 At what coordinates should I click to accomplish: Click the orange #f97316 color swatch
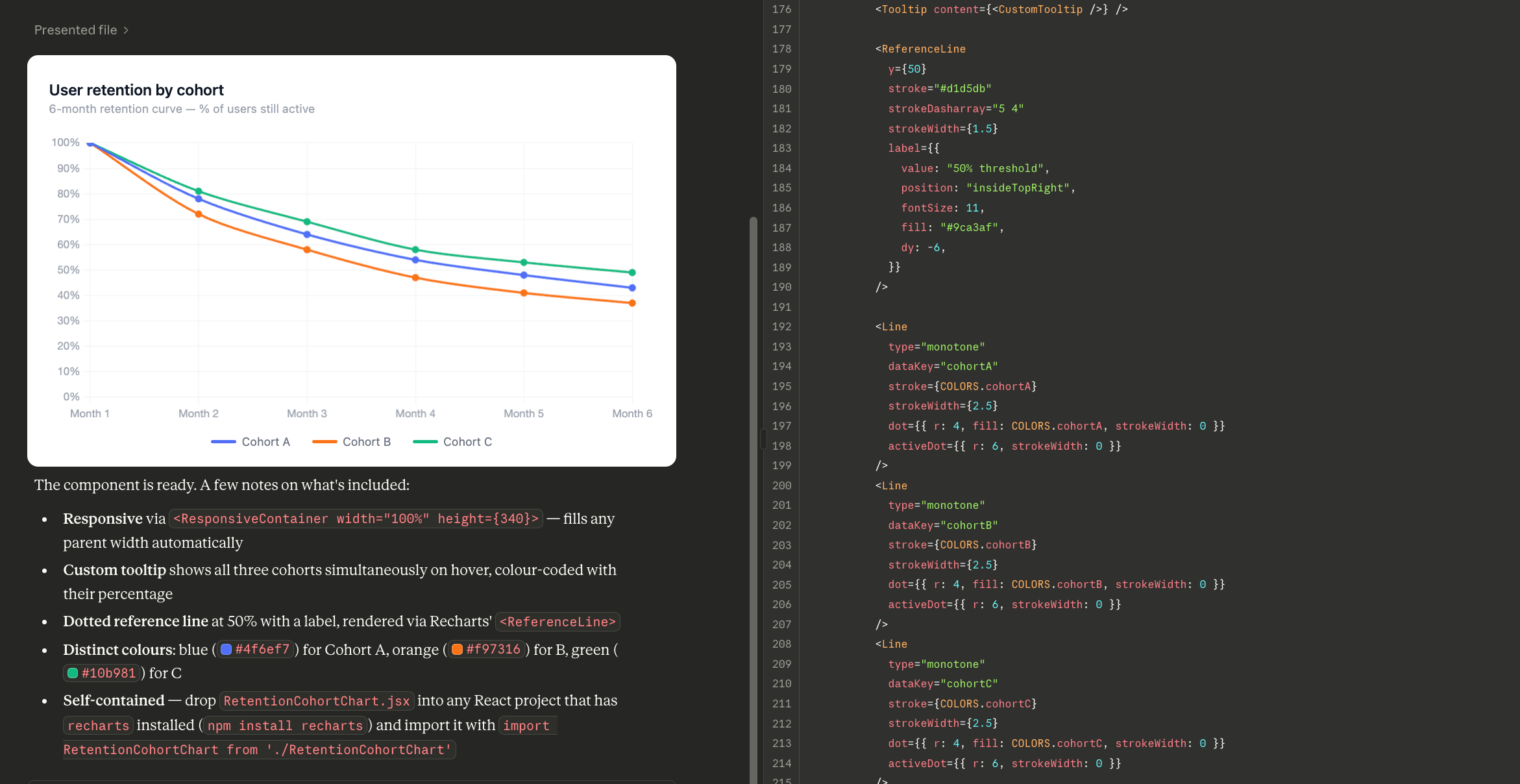(x=456, y=649)
